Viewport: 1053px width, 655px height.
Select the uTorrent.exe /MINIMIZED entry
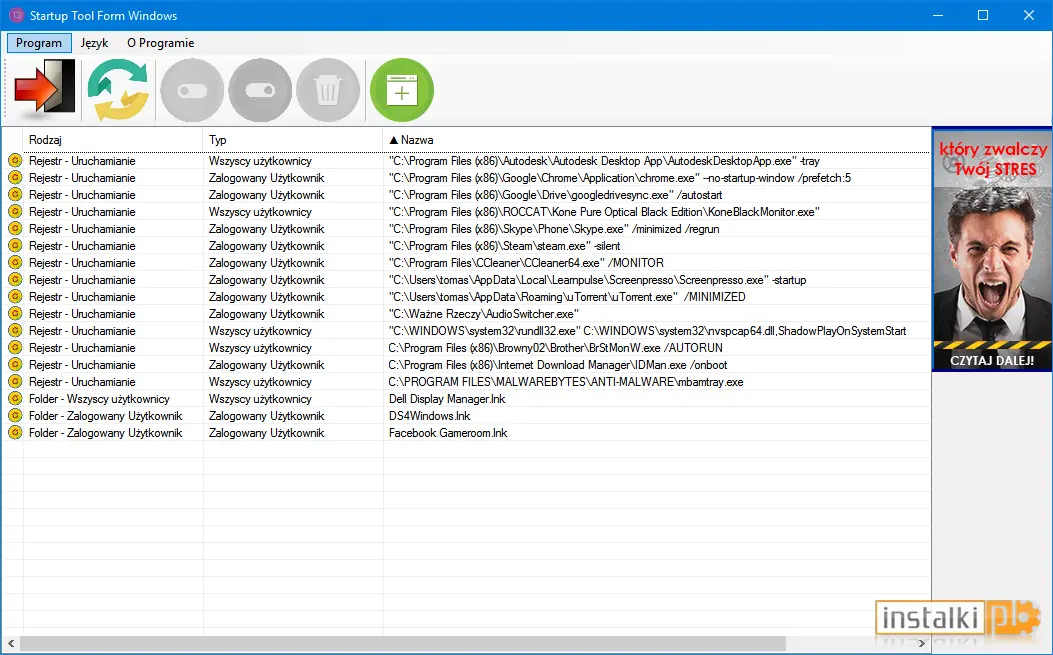[567, 297]
